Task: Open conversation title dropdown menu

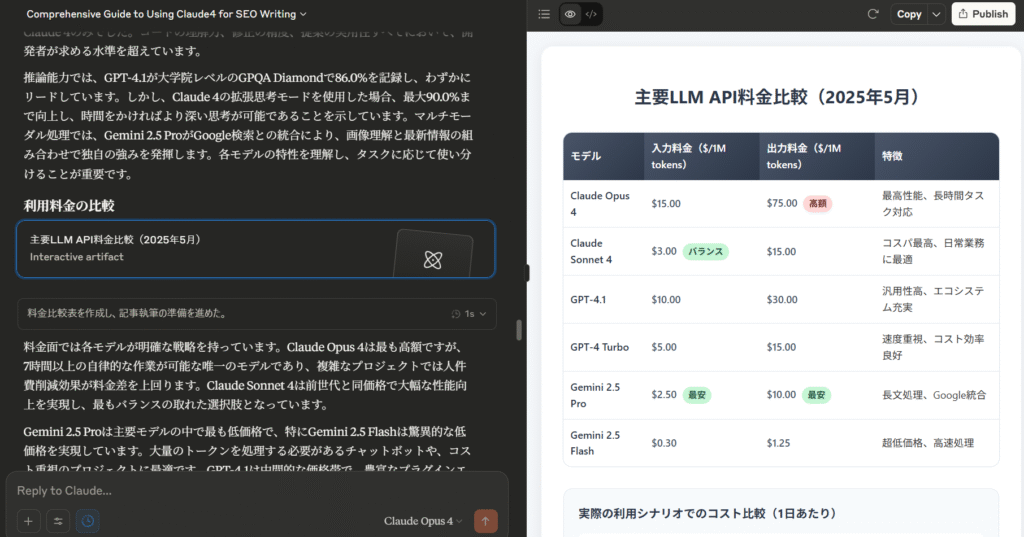Action: (167, 14)
